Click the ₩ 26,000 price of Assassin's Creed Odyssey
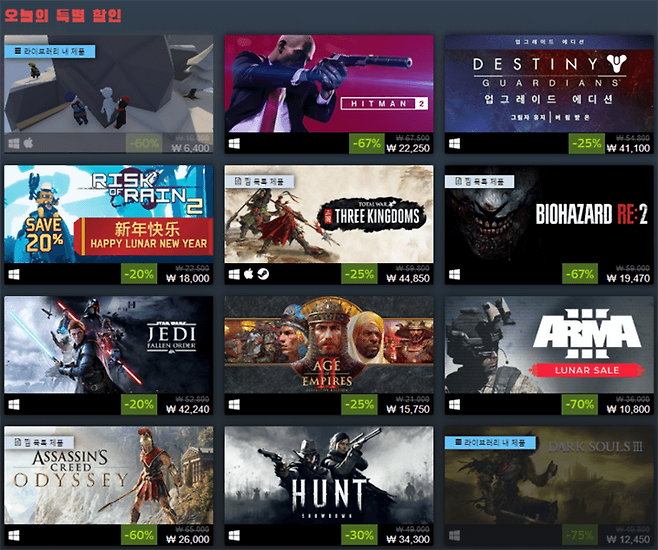658x550 pixels. (188, 540)
